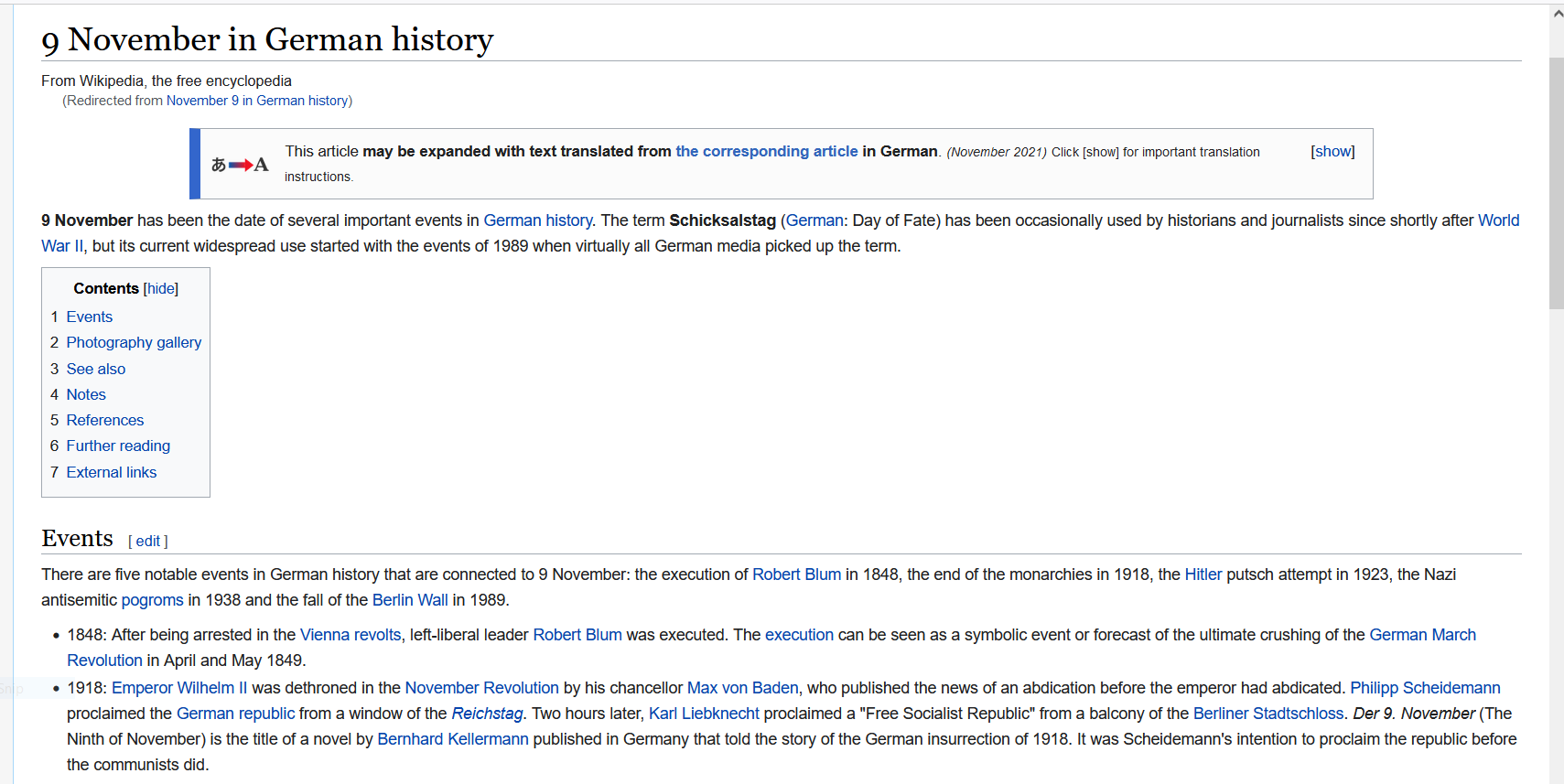Viewport: 1564px width, 784px height.
Task: Click the 'From Wikipedia, the free encyclopedia' tagline
Action: pyautogui.click(x=167, y=81)
